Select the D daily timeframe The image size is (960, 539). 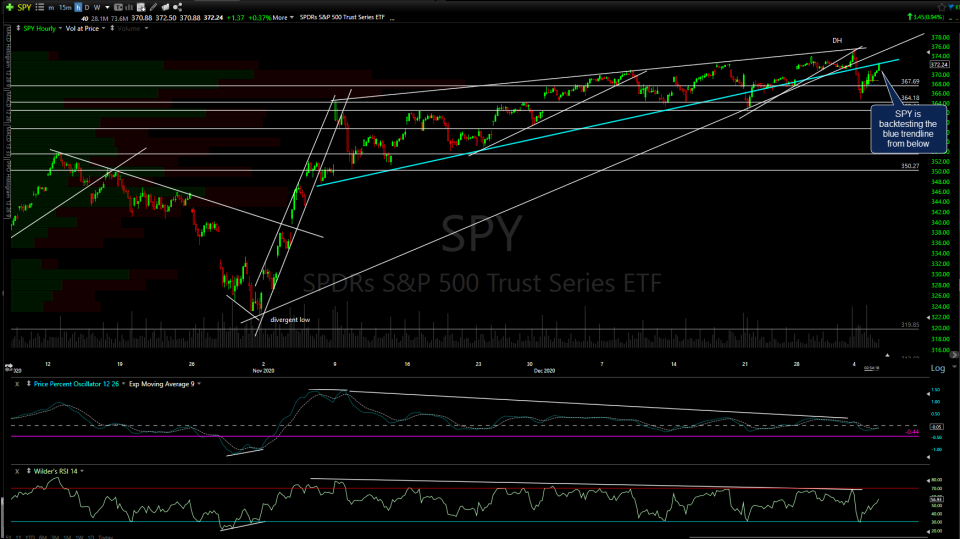point(87,7)
